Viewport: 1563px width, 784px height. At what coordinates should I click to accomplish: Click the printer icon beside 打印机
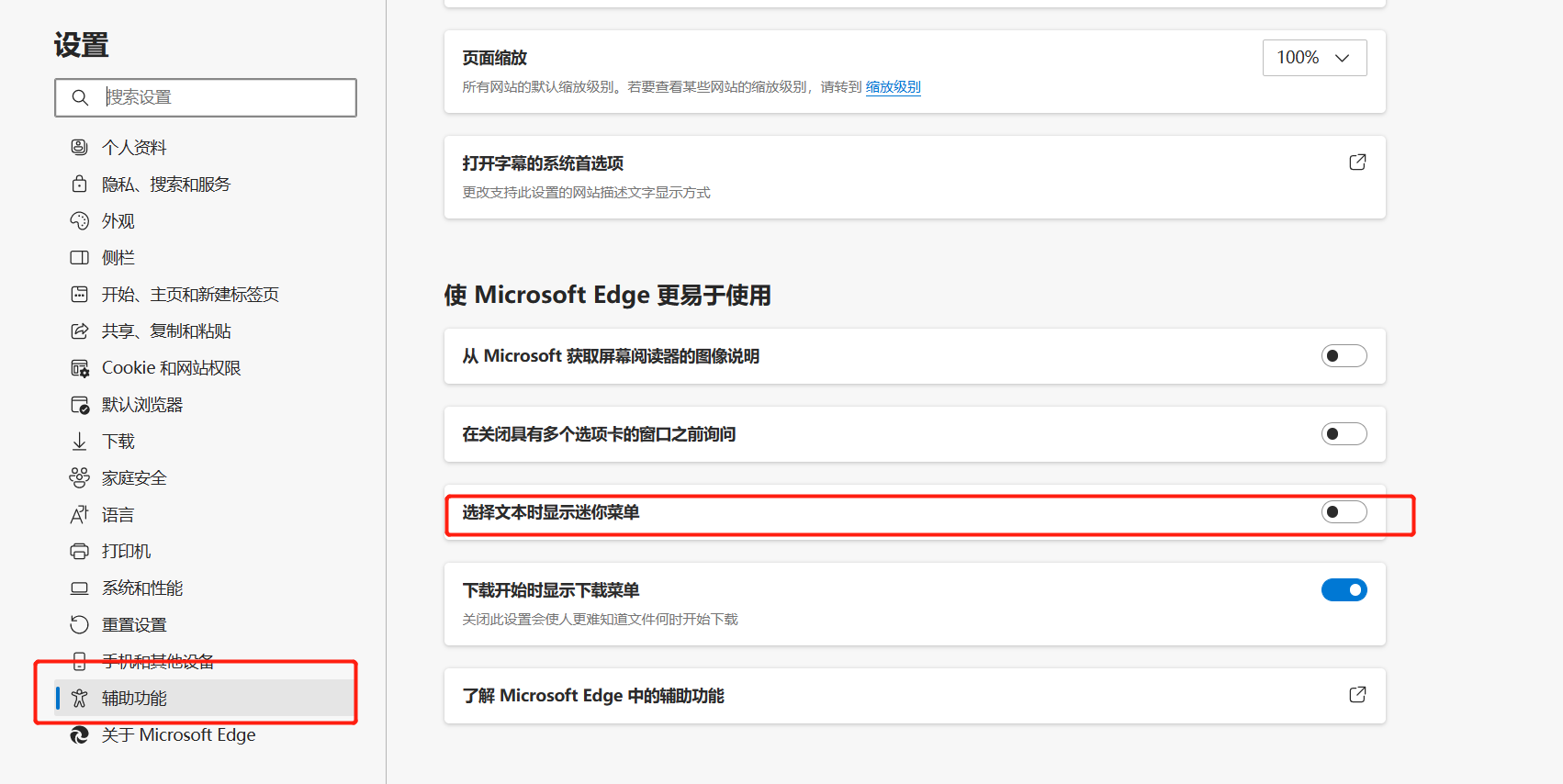coord(80,551)
